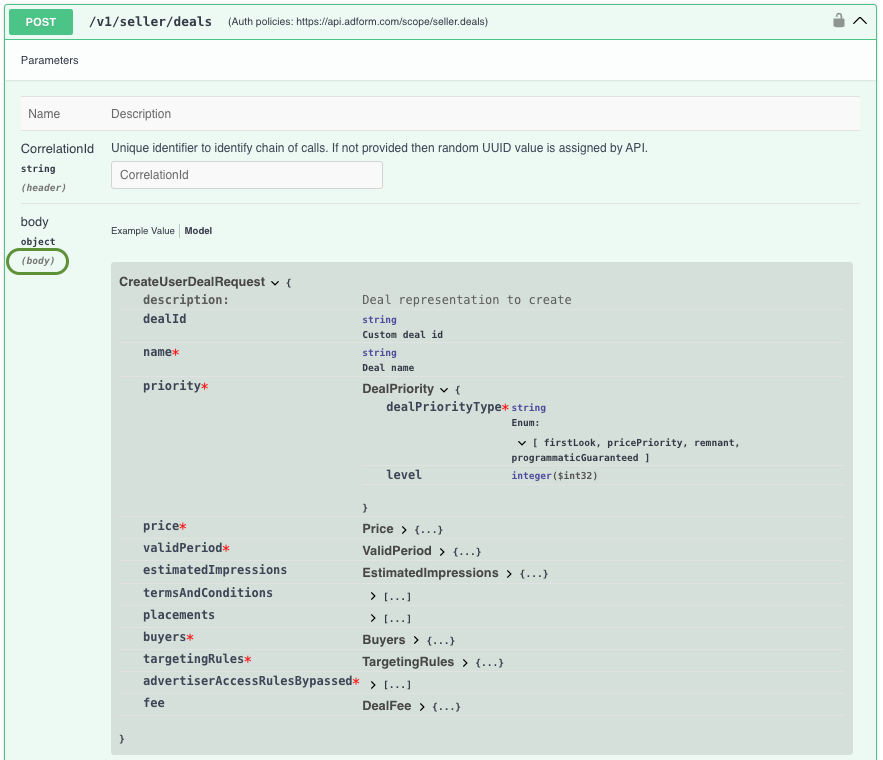Image resolution: width=883 pixels, height=760 pixels.
Task: Click the 'integer($int32)' type of level
Action: pos(554,476)
